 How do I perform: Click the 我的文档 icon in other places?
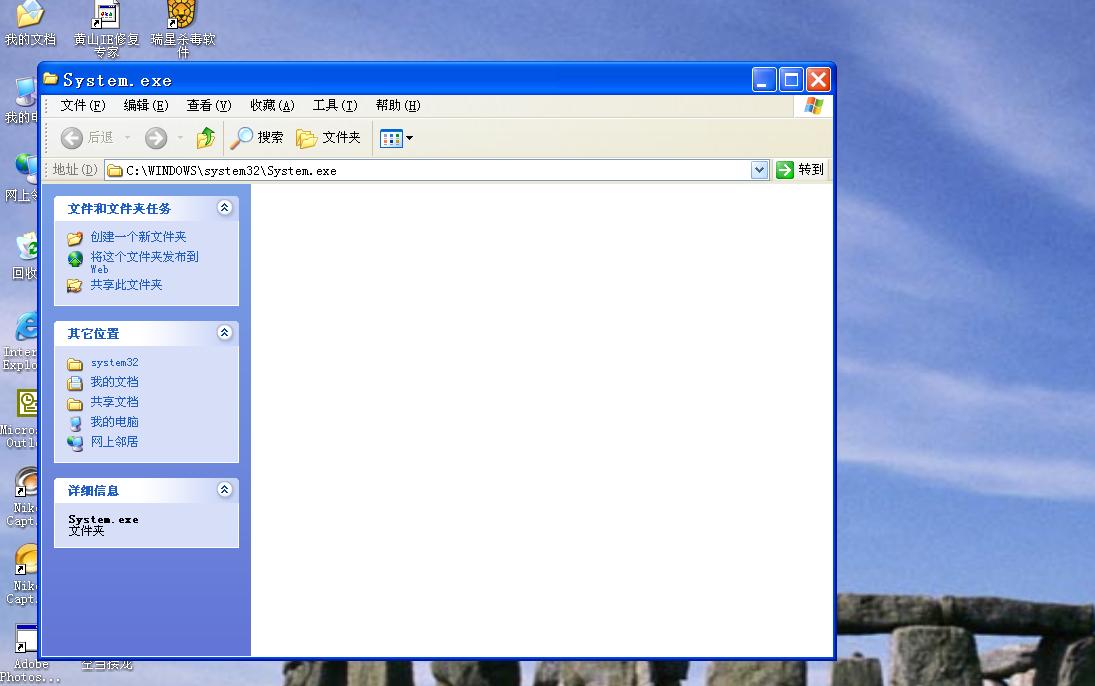point(75,384)
